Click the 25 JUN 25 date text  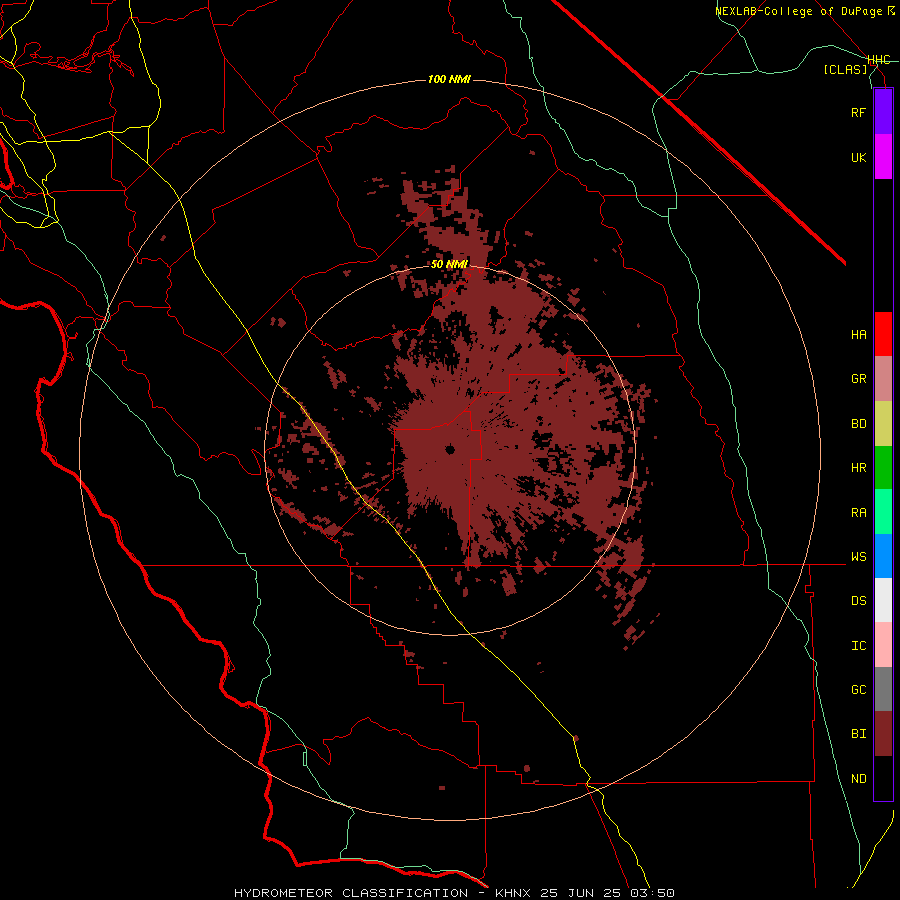(x=581, y=893)
